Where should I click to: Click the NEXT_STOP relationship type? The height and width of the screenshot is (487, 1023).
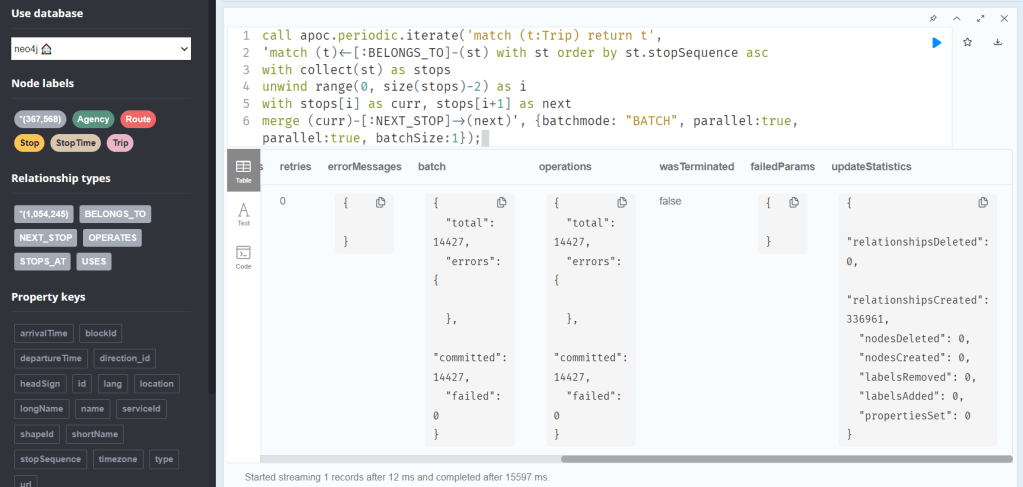[45, 238]
